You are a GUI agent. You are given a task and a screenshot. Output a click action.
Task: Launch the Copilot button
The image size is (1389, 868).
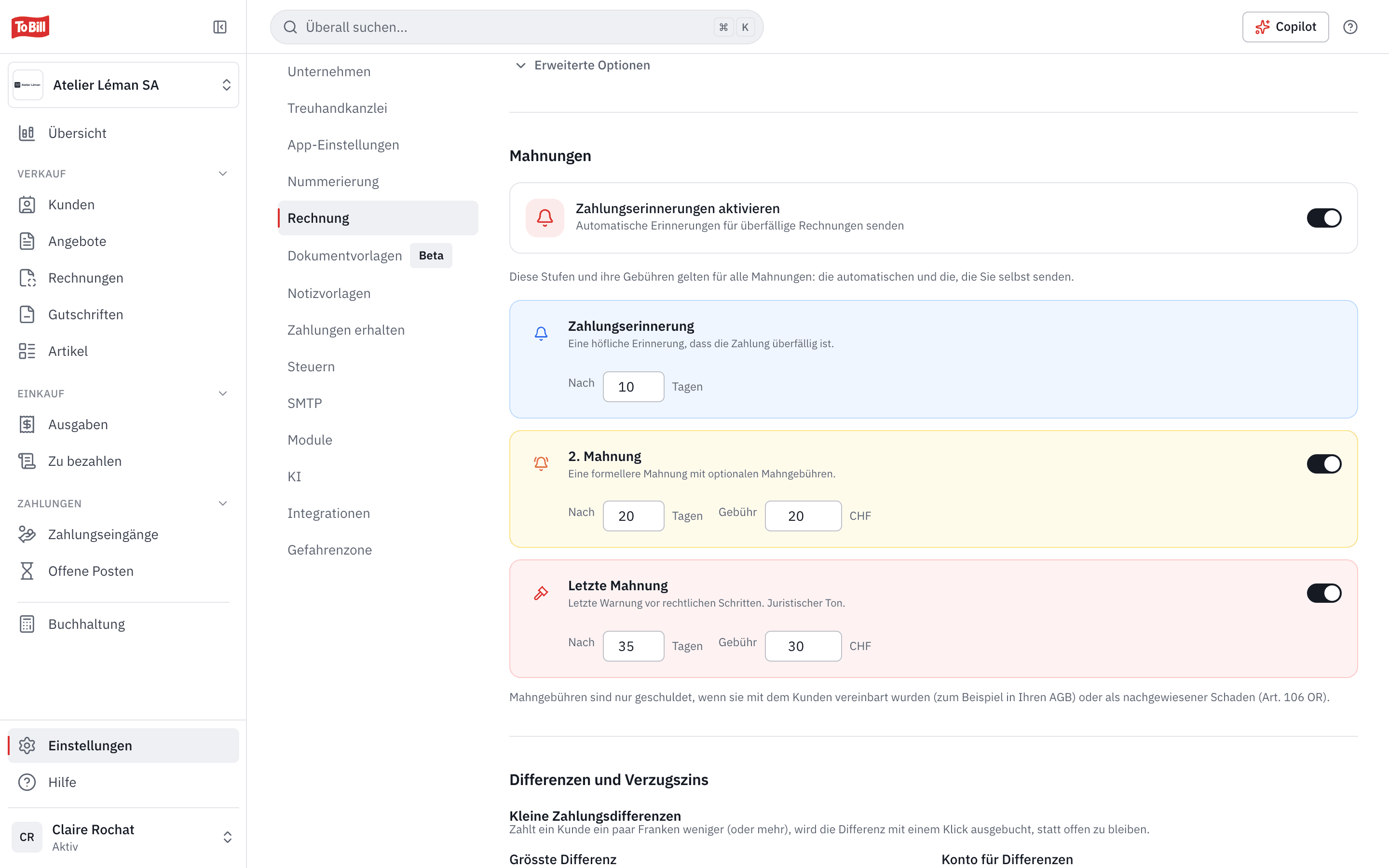[x=1285, y=27]
